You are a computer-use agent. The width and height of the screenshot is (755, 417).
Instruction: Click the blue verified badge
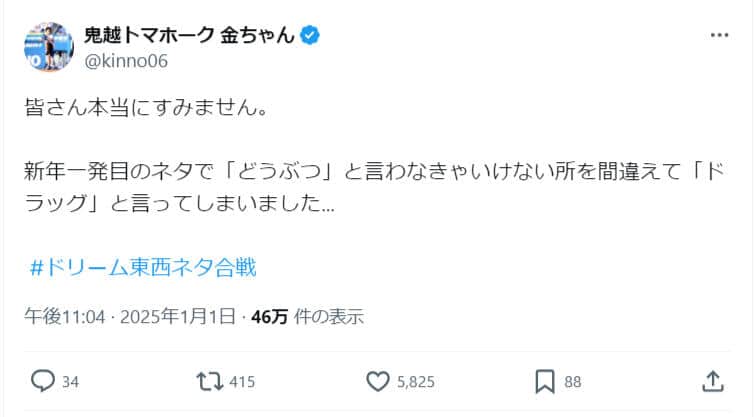(x=311, y=35)
